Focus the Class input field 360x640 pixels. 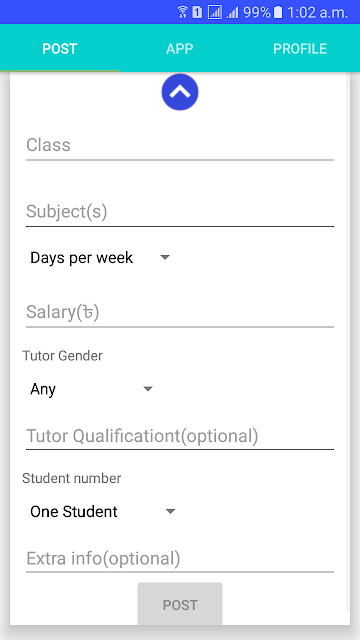point(180,145)
